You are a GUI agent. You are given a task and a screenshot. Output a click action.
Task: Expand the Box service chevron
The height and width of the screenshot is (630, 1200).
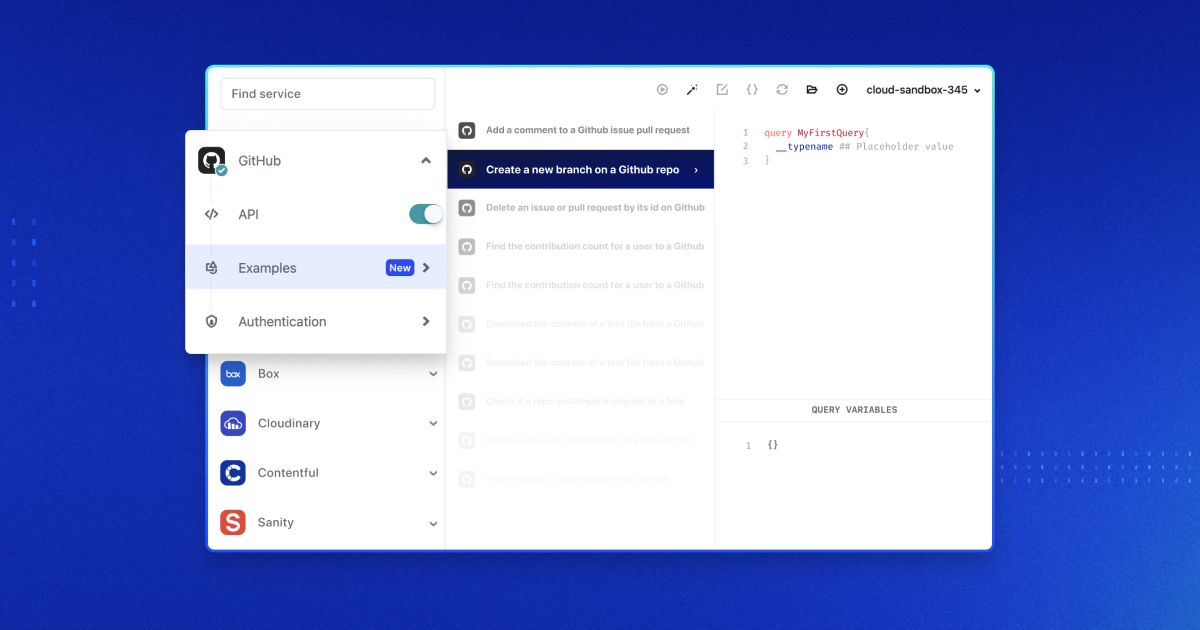pyautogui.click(x=433, y=374)
